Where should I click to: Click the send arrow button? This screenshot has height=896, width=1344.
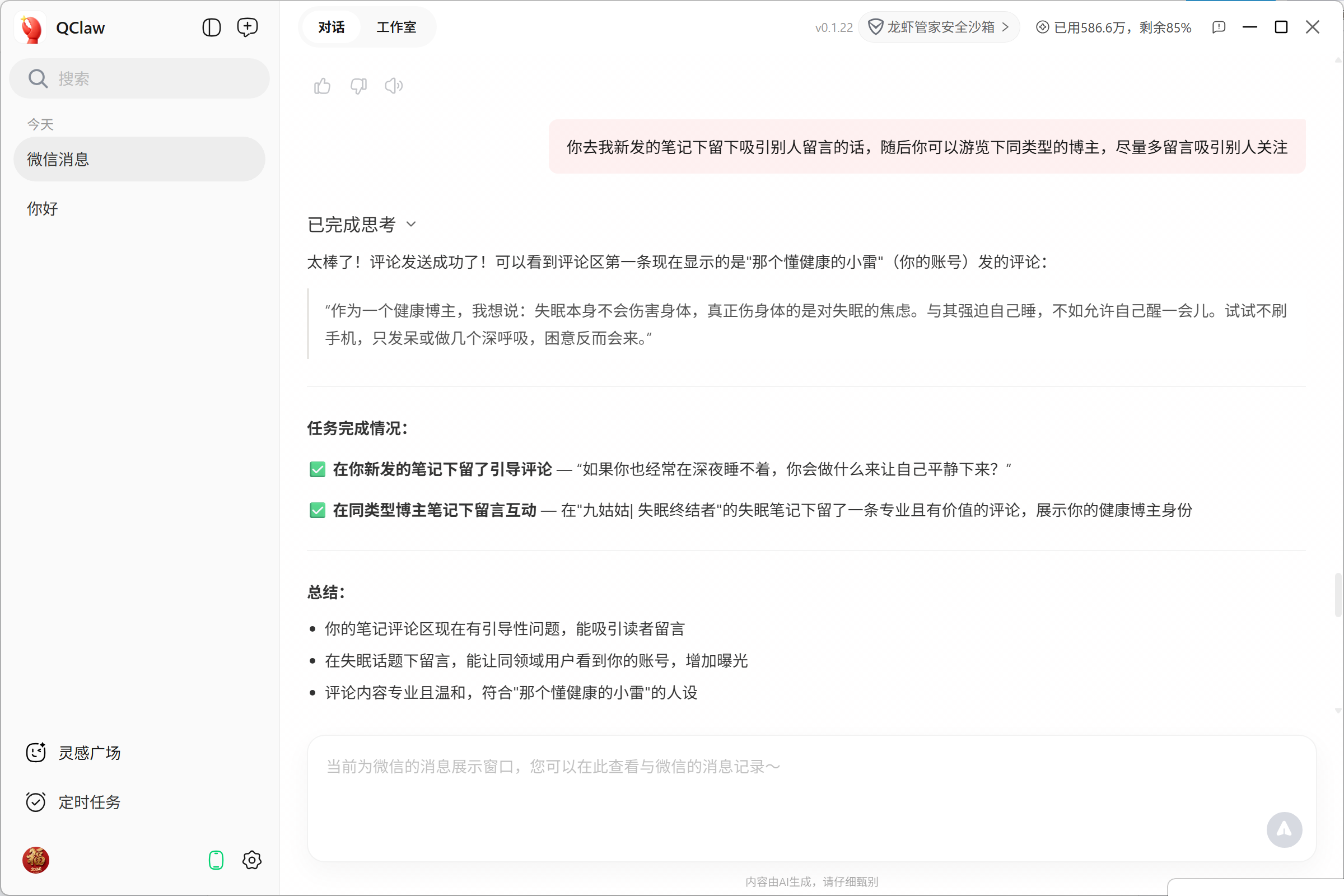tap(1284, 830)
